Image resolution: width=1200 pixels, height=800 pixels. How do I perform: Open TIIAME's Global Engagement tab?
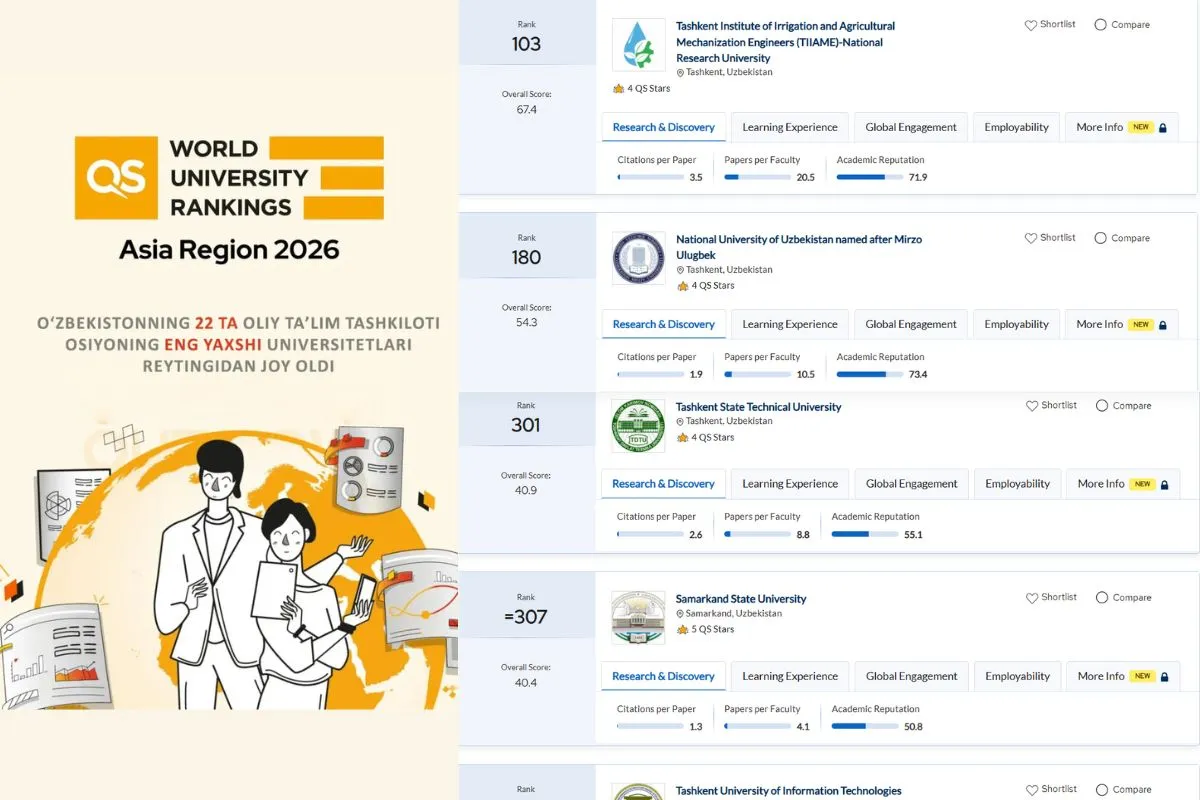tap(911, 127)
